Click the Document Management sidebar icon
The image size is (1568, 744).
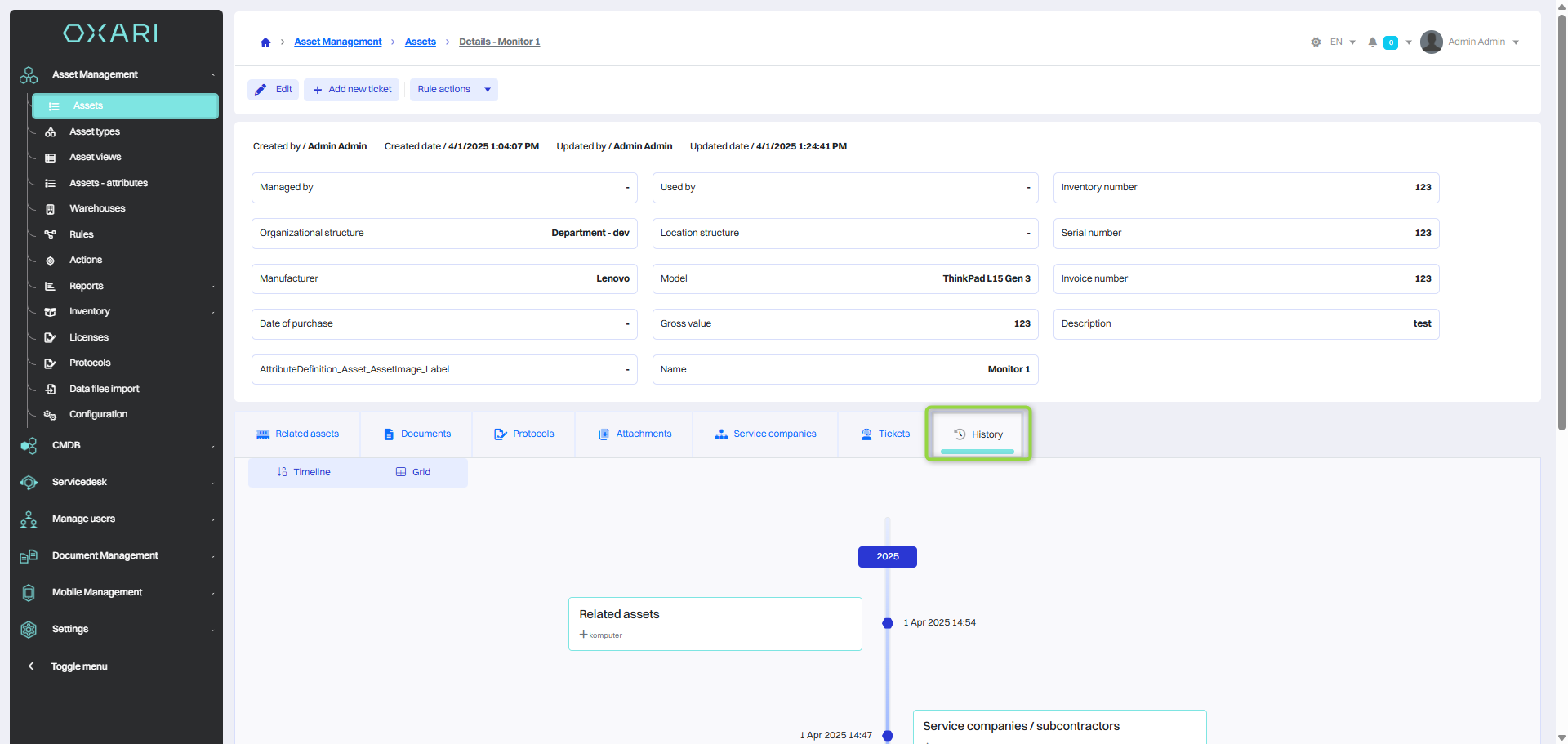(29, 556)
